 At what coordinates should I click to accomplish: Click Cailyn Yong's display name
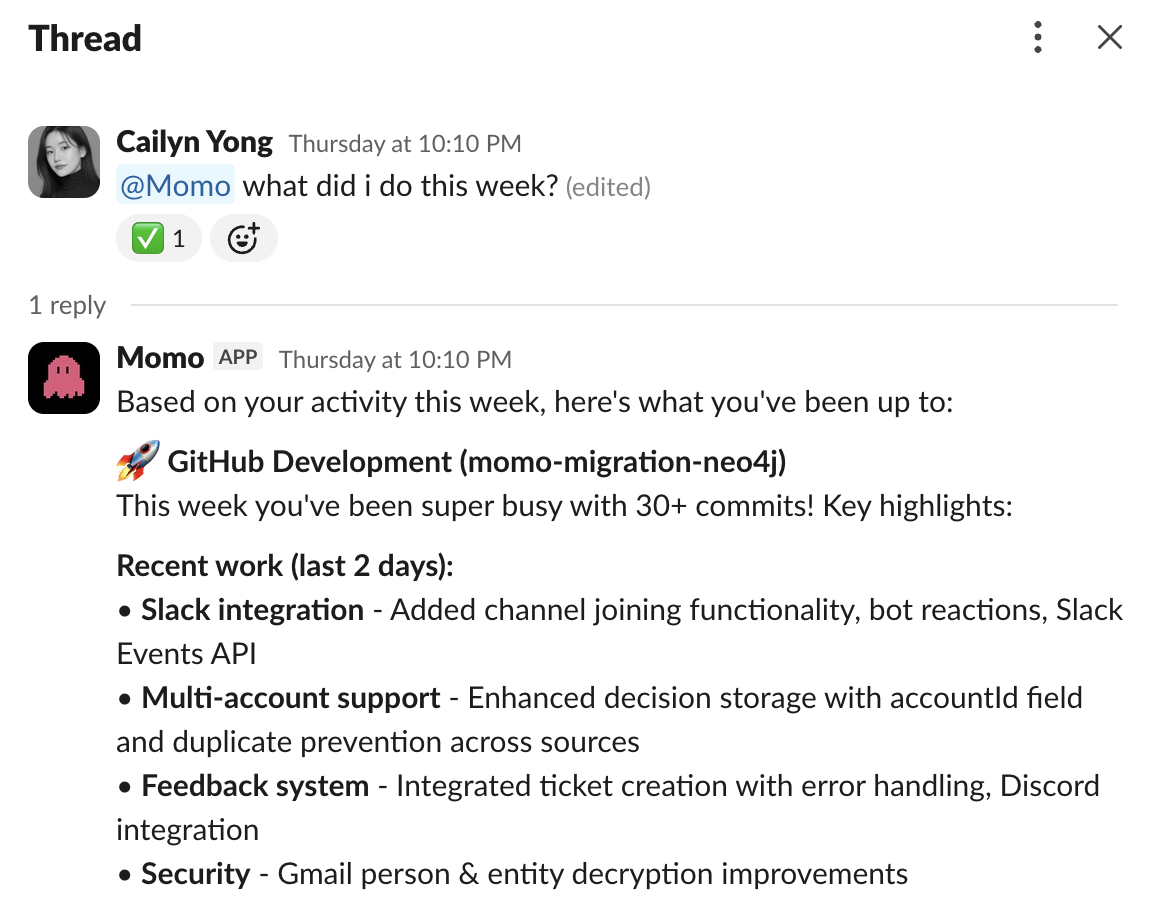tap(195, 142)
